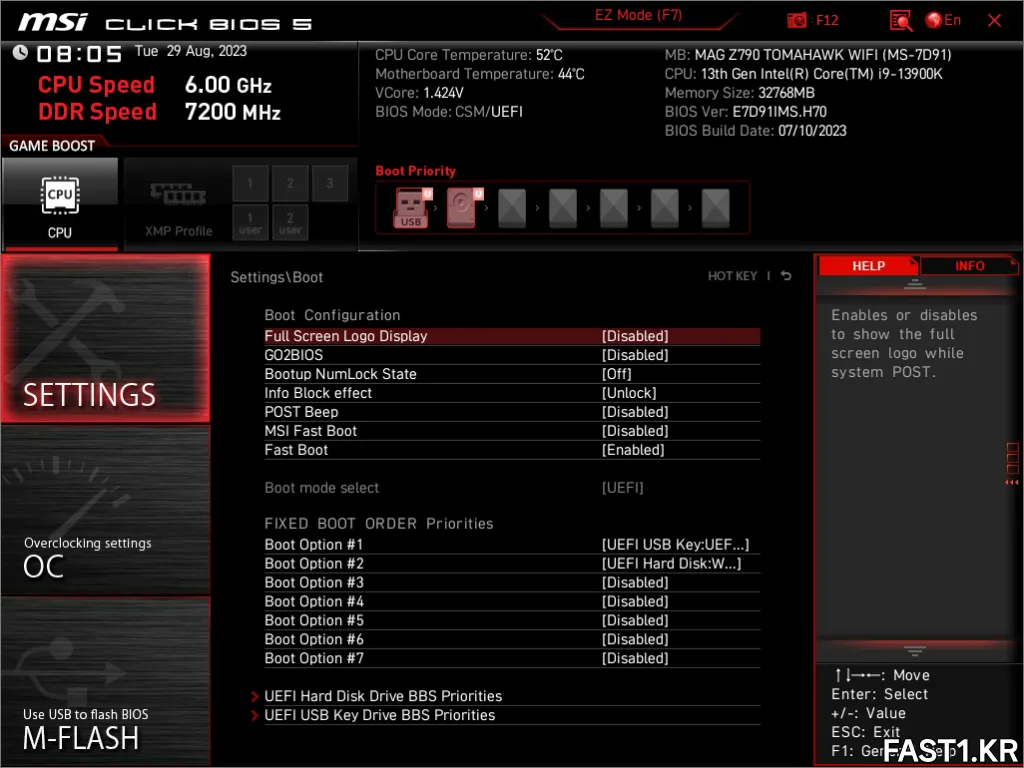The width and height of the screenshot is (1024, 768).
Task: Select XMP user profile 1
Action: 250,223
